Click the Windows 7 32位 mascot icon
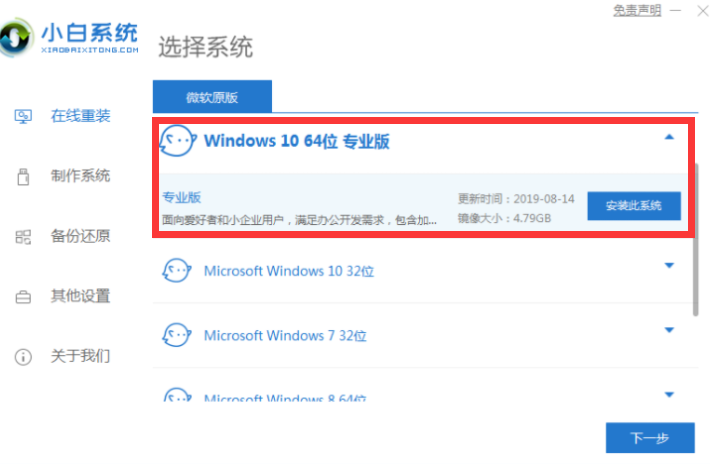This screenshot has width=716, height=468. pos(177,335)
